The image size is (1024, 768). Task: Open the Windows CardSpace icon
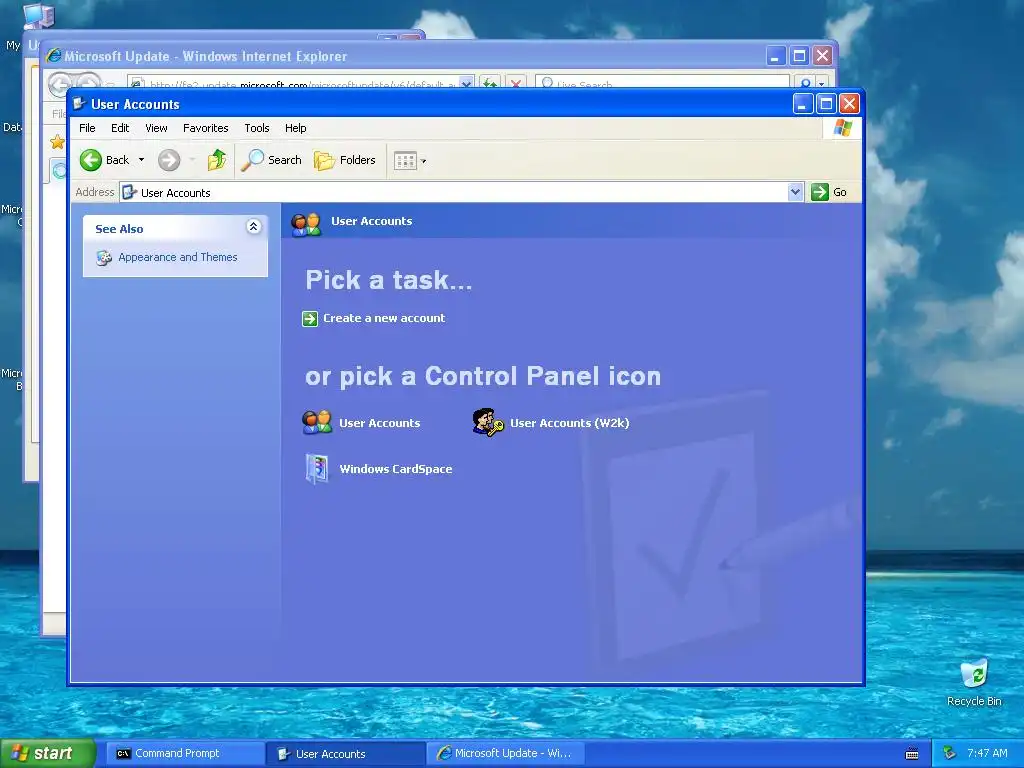(317, 469)
